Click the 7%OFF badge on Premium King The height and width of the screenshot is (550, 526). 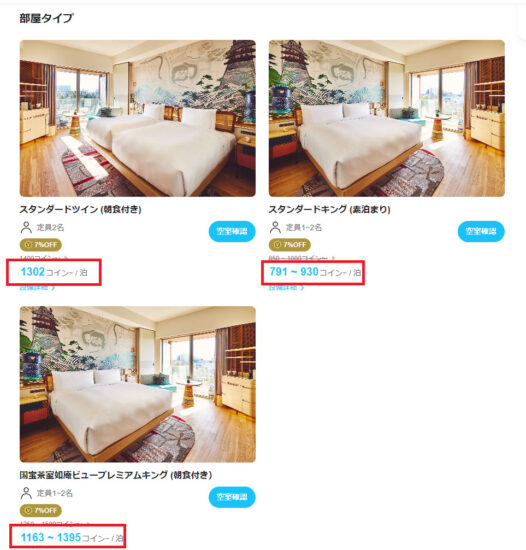pos(41,510)
